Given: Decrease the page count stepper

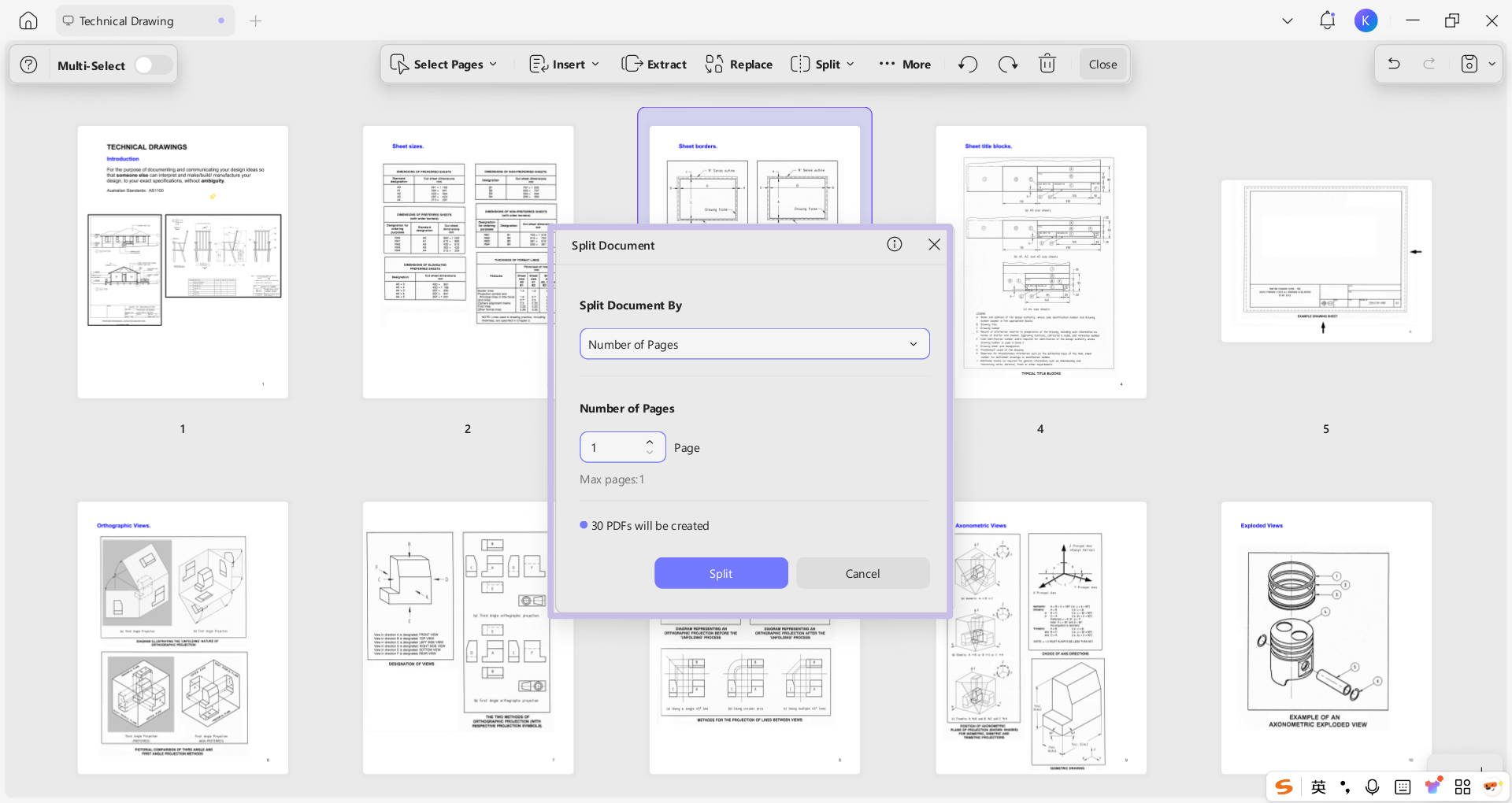Looking at the screenshot, I should [650, 453].
